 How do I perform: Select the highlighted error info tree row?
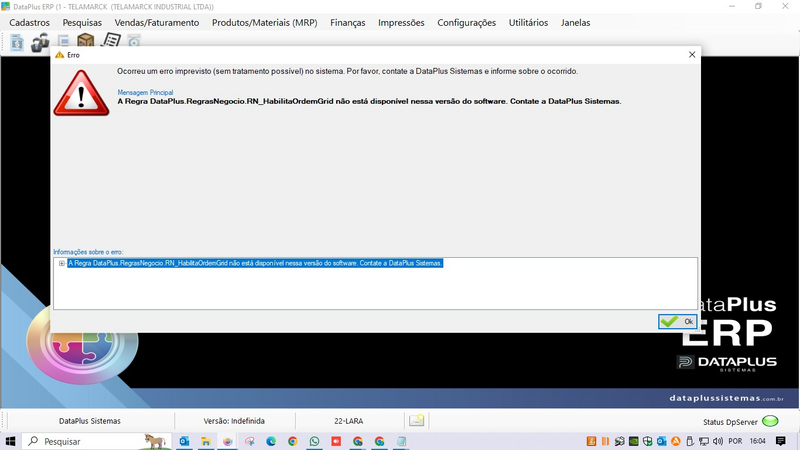pos(255,263)
